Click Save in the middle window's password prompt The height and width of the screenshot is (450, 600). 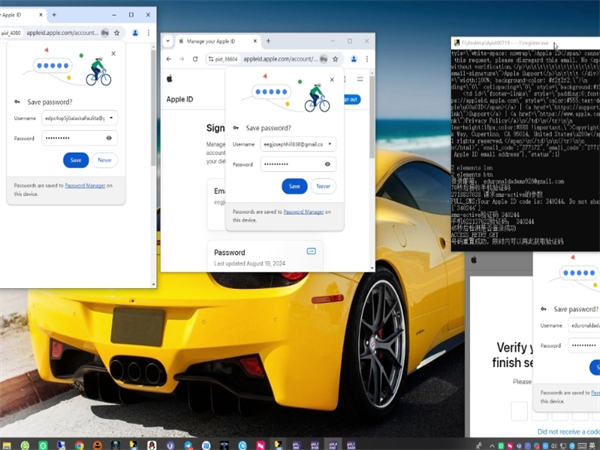pos(294,186)
